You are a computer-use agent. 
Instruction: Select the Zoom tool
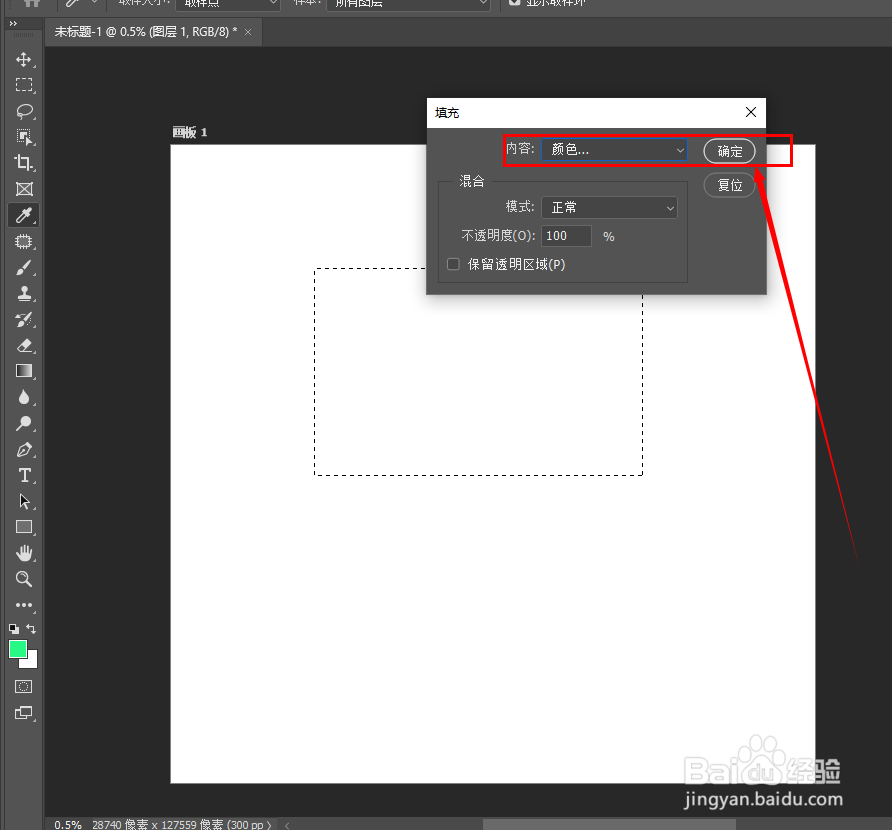click(24, 579)
